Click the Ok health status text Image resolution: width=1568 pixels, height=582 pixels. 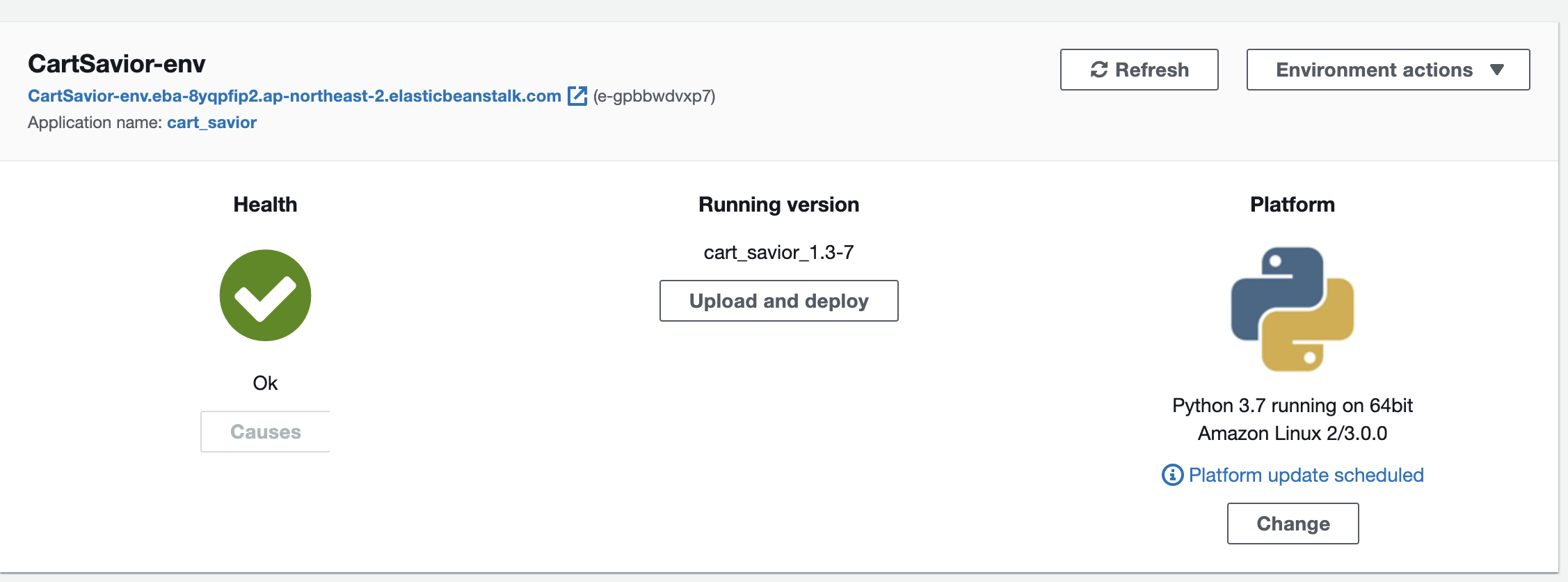pyautogui.click(x=265, y=383)
